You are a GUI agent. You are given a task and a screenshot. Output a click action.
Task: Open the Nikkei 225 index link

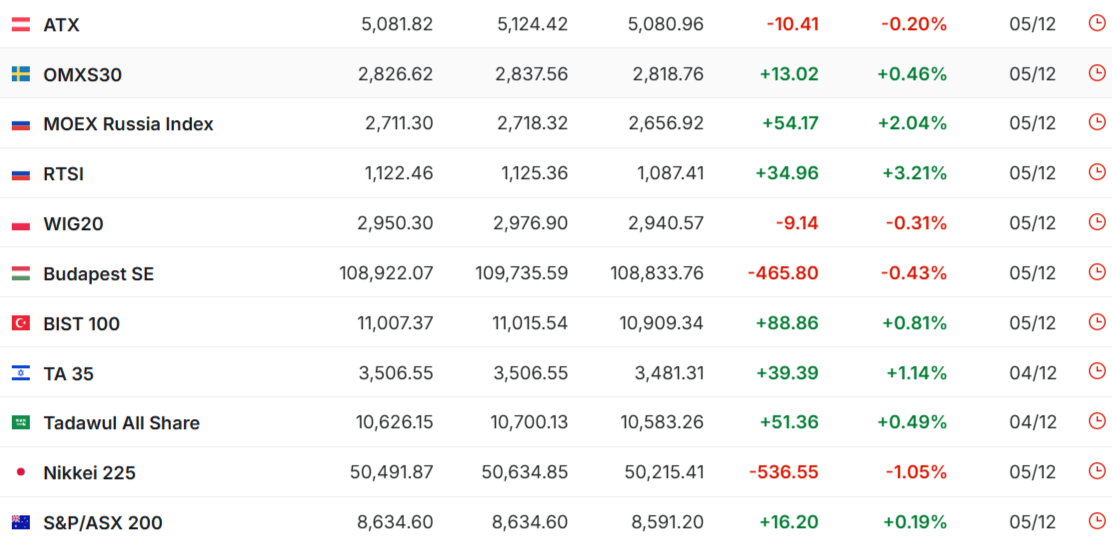point(89,473)
